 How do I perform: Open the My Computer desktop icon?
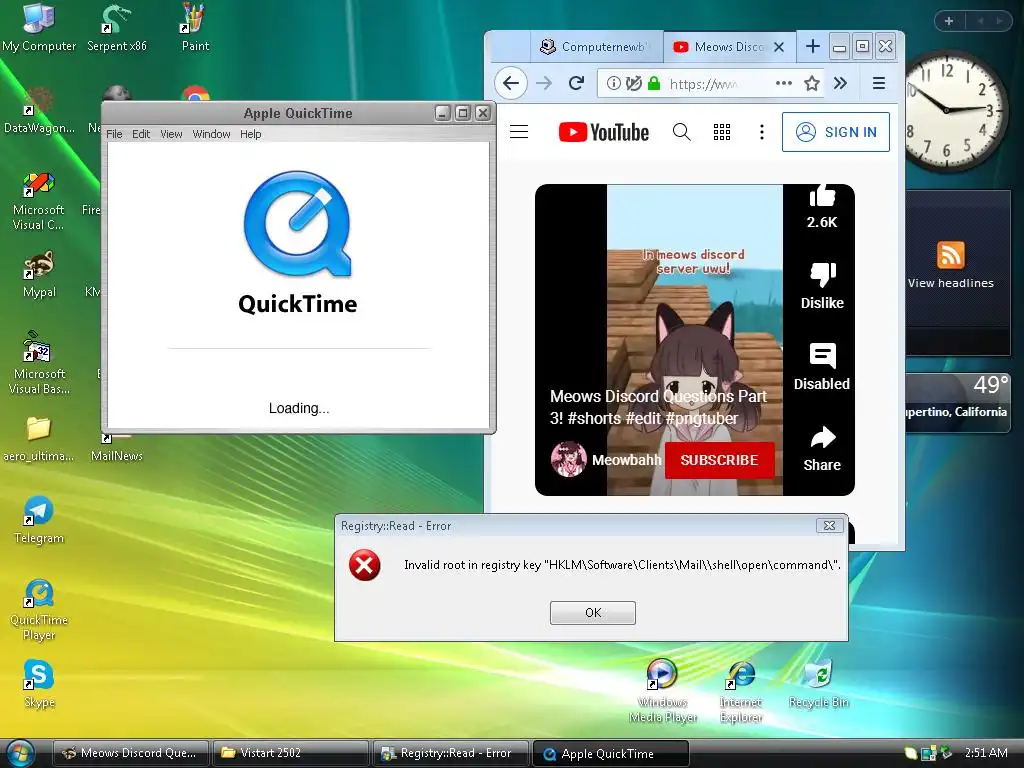pos(39,27)
